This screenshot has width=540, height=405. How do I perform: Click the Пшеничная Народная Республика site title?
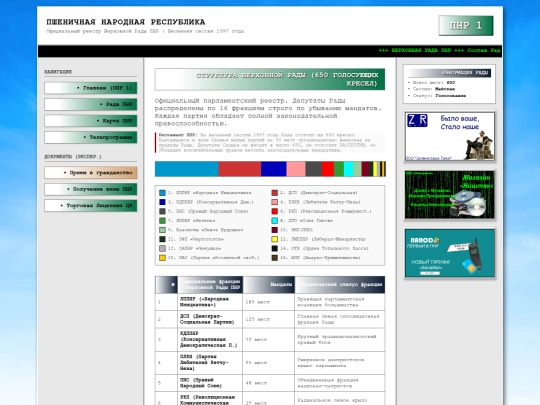[126, 22]
